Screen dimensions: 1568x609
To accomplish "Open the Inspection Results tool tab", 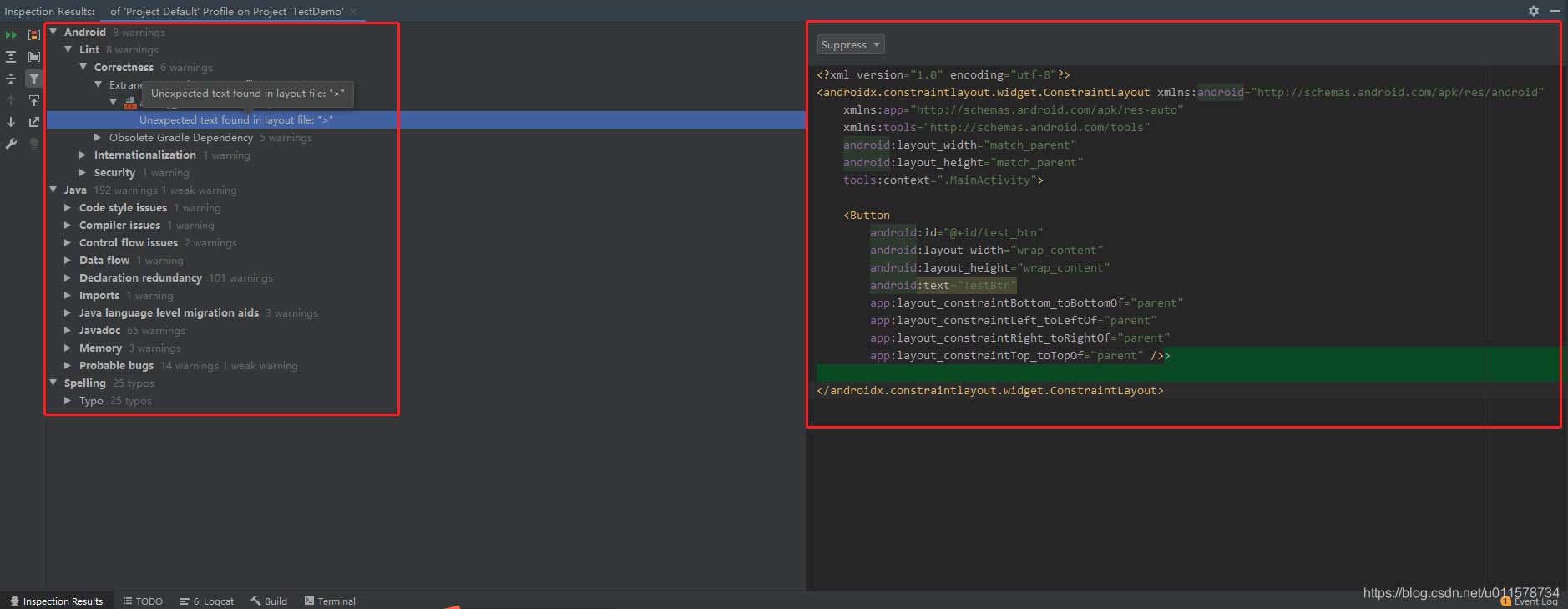I will click(x=56, y=601).
